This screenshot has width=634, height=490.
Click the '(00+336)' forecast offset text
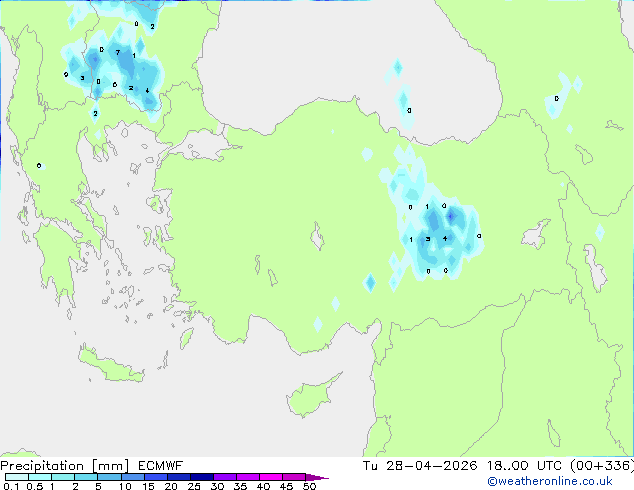[602, 466]
